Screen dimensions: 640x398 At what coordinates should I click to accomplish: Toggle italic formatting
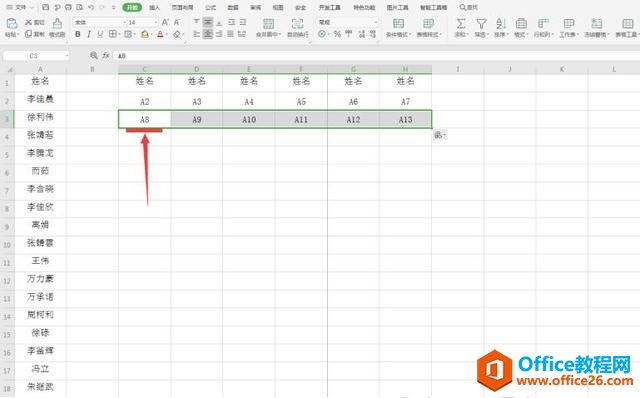(89, 34)
